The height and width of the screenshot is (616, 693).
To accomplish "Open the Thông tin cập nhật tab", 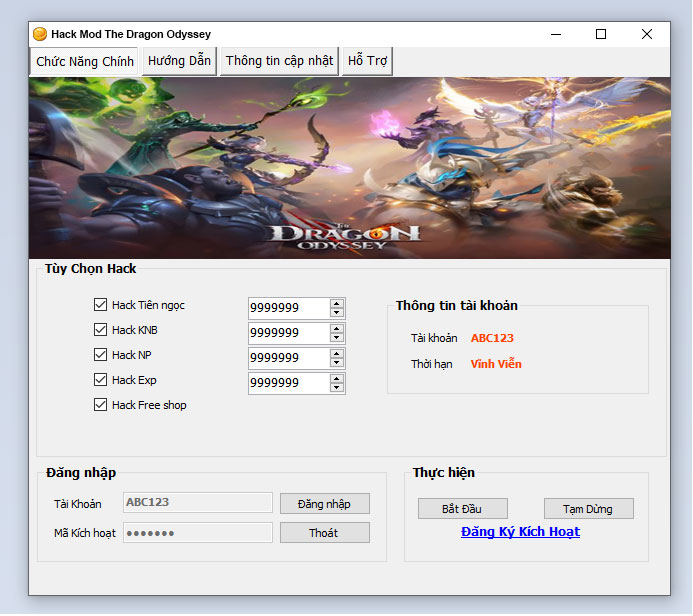I will pyautogui.click(x=279, y=61).
